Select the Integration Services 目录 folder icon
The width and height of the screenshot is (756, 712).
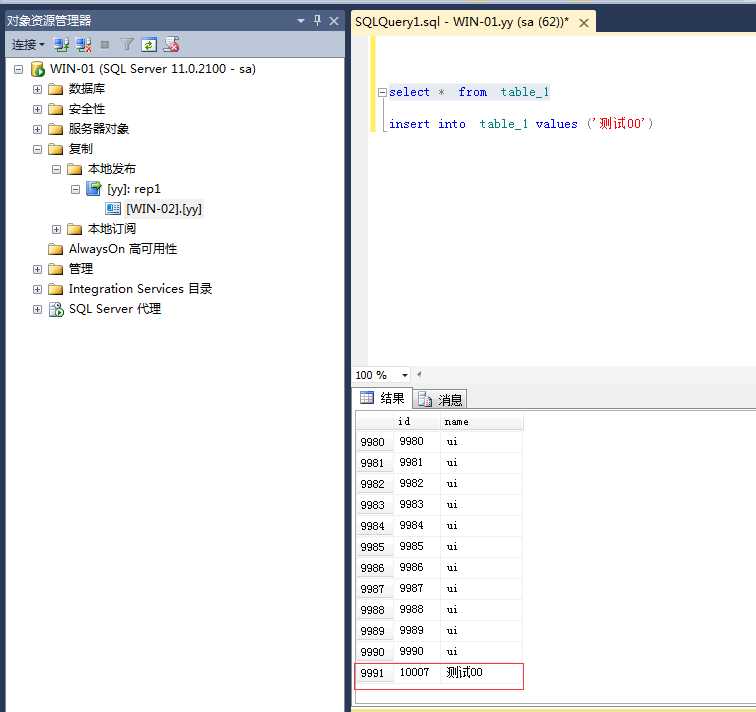55,289
